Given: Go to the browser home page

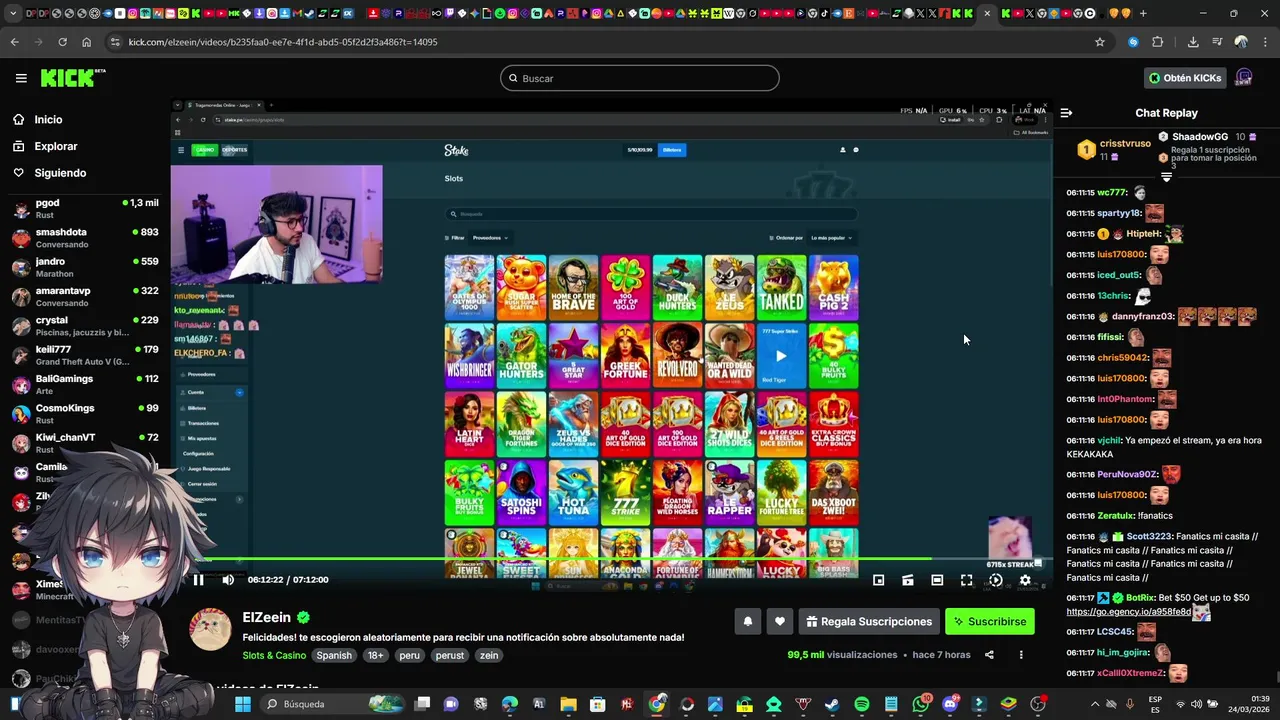Looking at the screenshot, I should pos(86,42).
